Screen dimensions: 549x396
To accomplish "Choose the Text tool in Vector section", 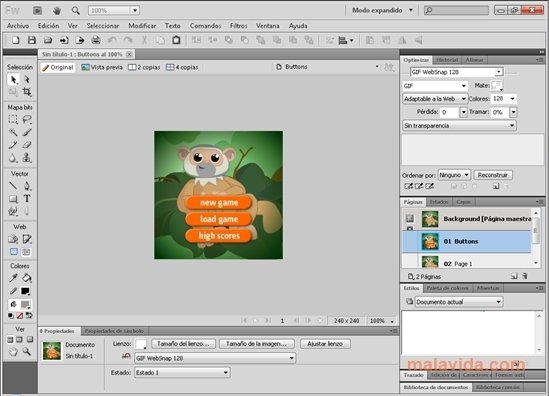I will pyautogui.click(x=27, y=199).
